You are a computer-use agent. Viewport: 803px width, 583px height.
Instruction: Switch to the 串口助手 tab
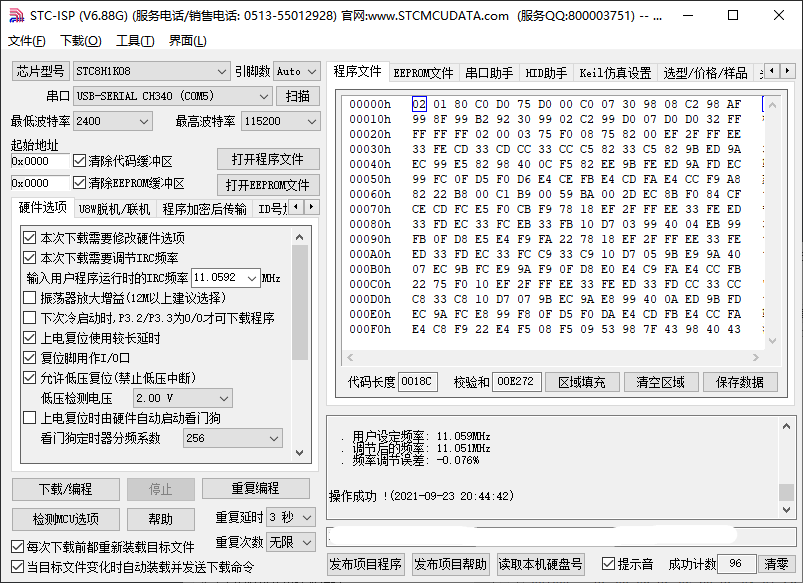[x=487, y=71]
